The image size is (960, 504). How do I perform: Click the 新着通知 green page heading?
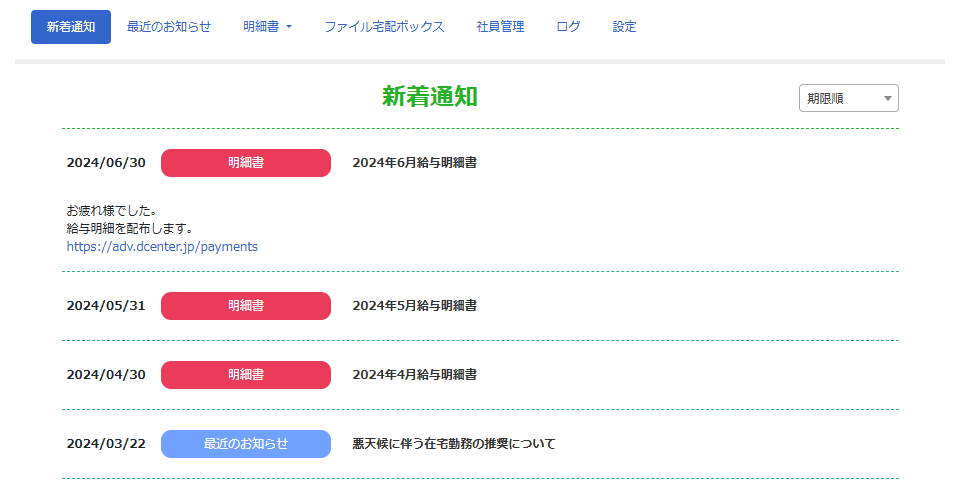point(430,96)
